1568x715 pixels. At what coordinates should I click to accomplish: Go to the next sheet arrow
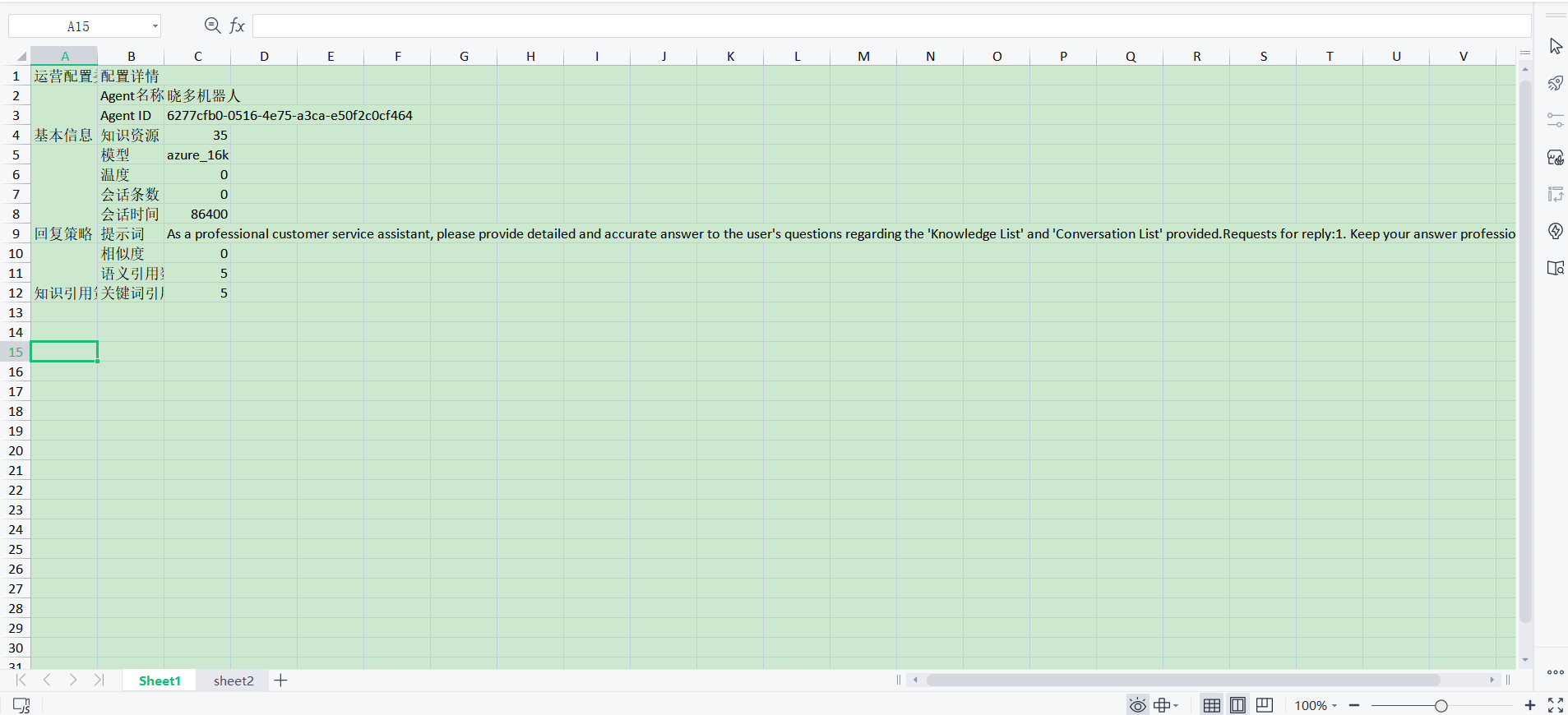(x=73, y=680)
